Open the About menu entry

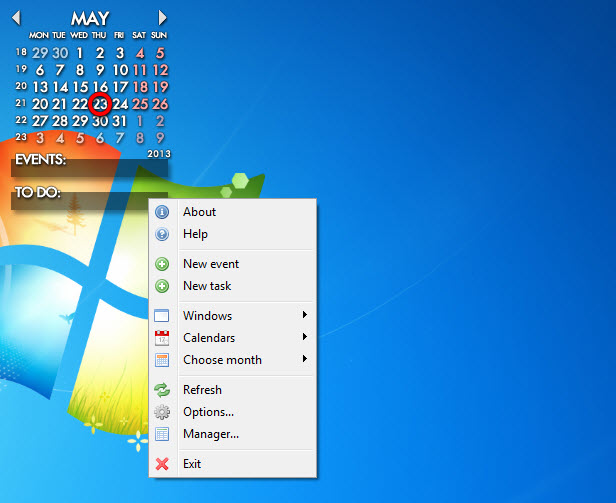tap(233, 212)
